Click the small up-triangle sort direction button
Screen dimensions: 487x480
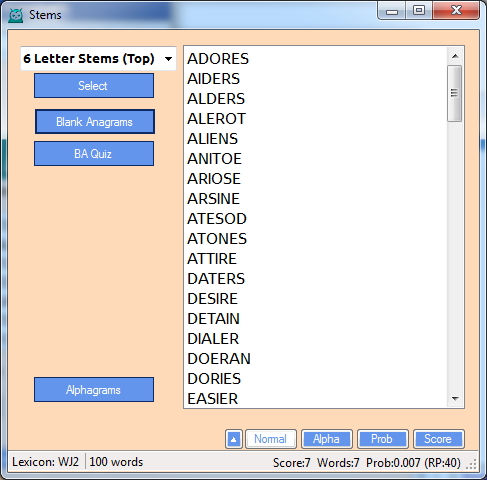pos(234,439)
